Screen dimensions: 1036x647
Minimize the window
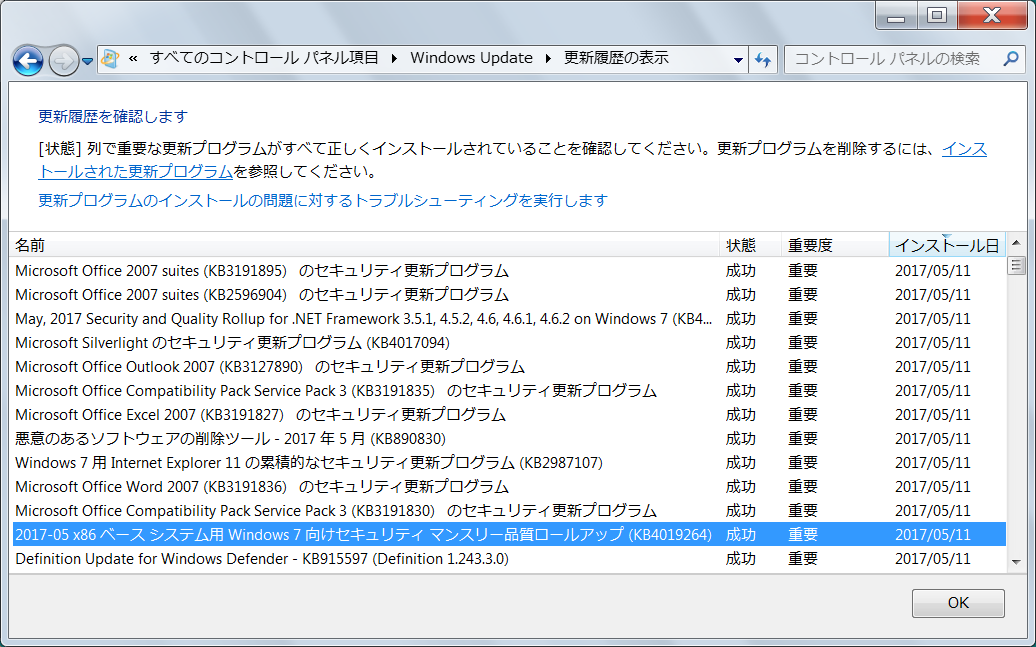(x=896, y=17)
